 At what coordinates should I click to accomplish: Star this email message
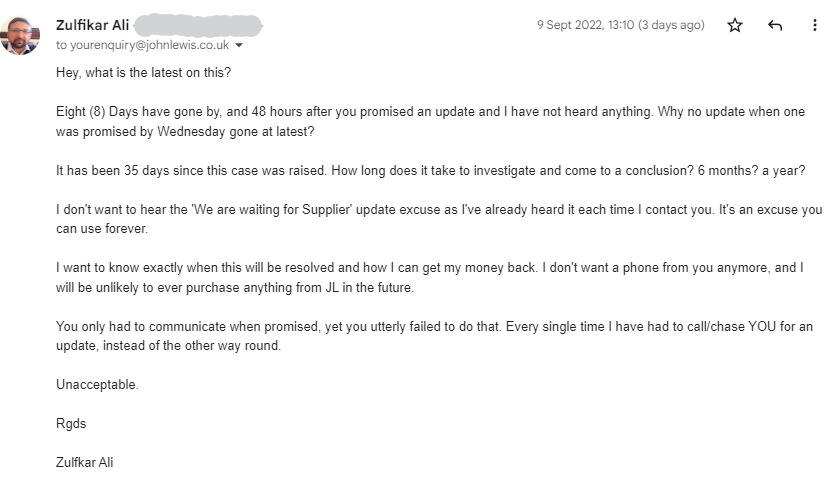[x=735, y=25]
